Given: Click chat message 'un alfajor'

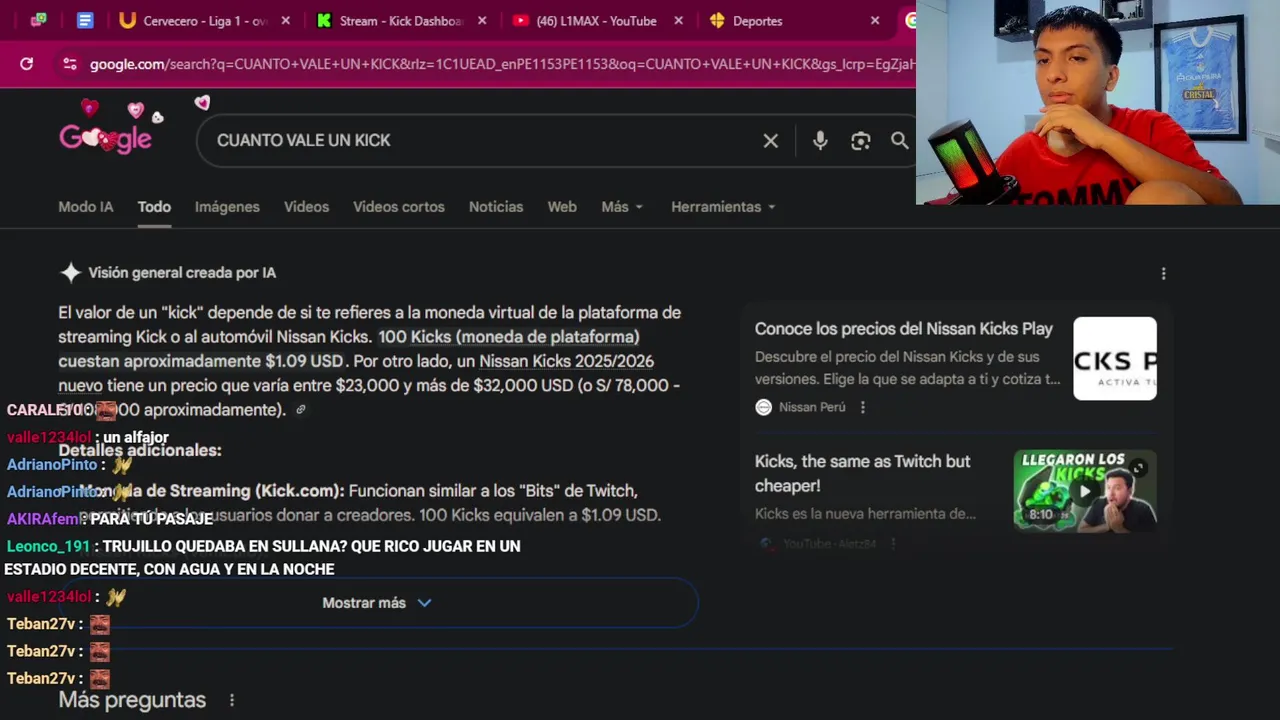Looking at the screenshot, I should tap(136, 437).
